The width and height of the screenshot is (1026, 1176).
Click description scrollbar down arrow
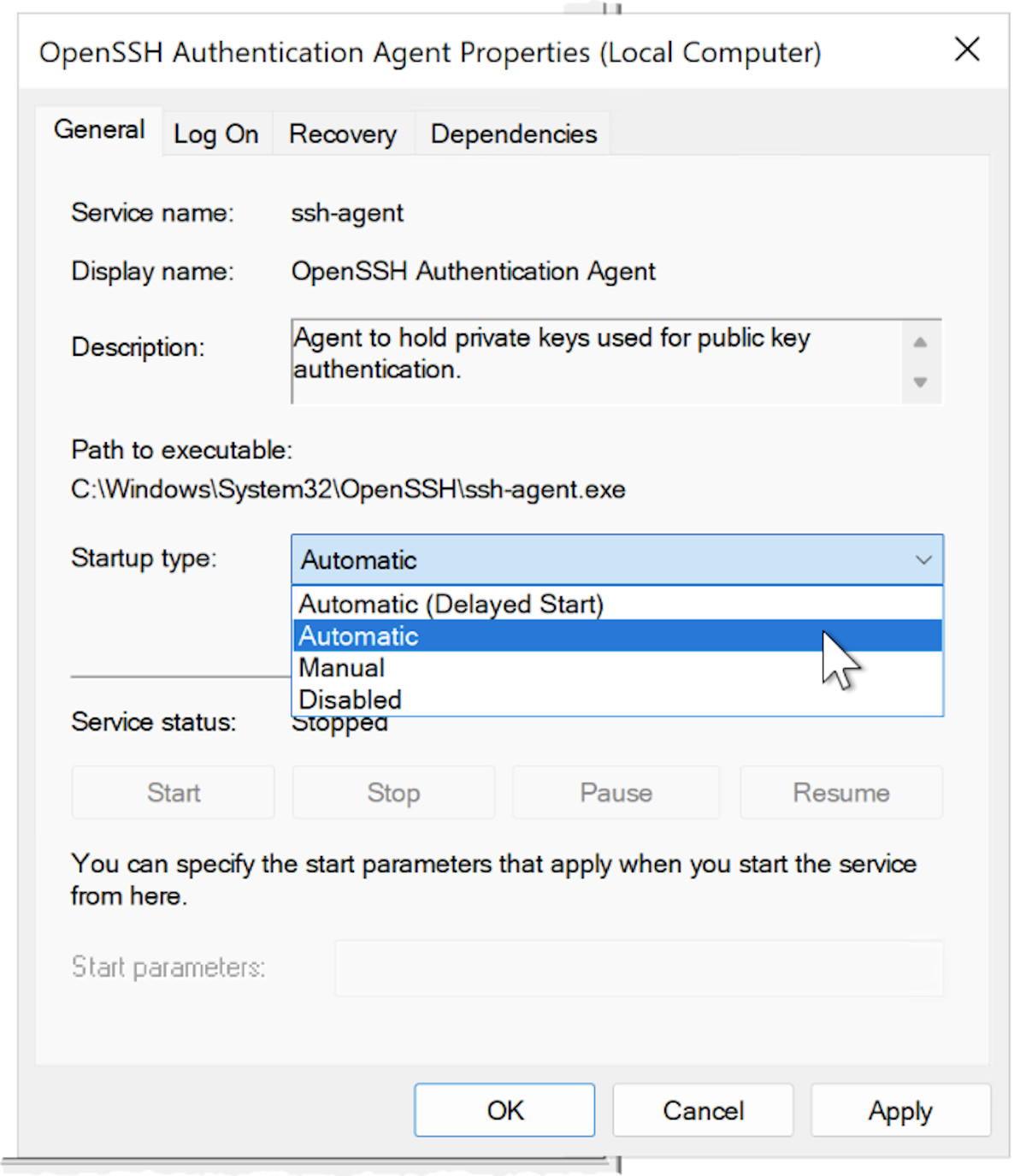pyautogui.click(x=921, y=382)
